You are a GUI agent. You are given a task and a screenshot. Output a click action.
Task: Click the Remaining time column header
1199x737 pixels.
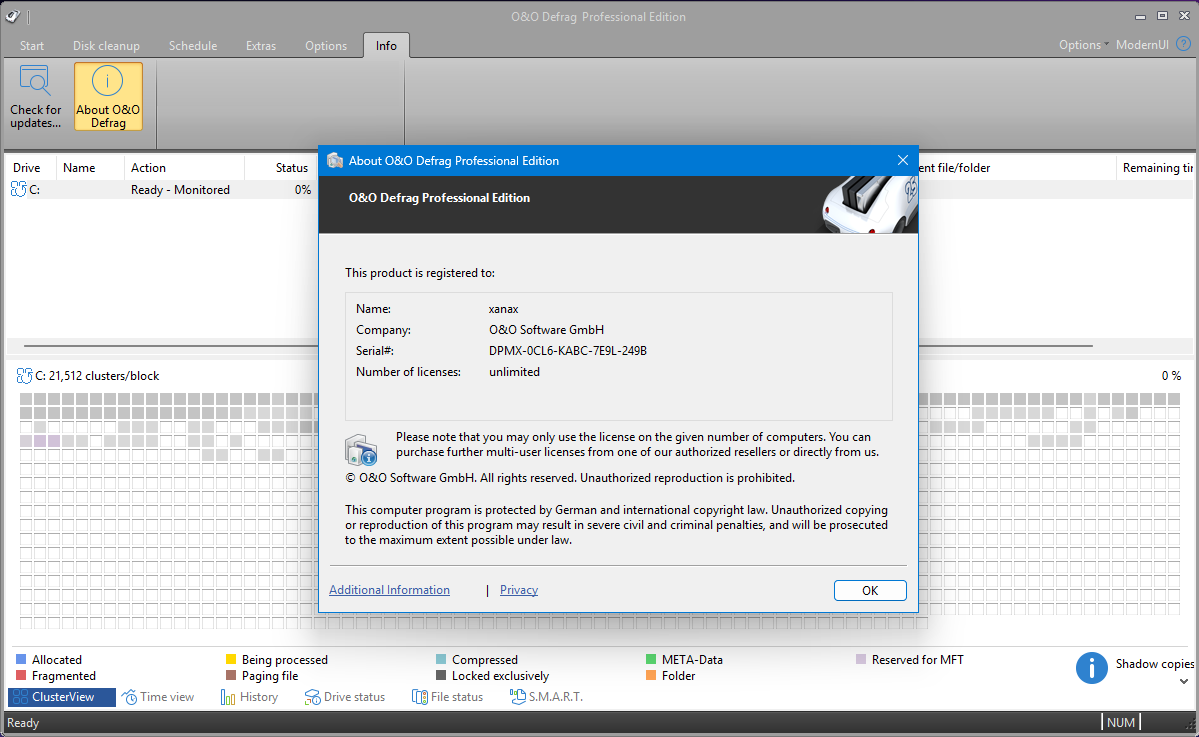[x=1157, y=167]
